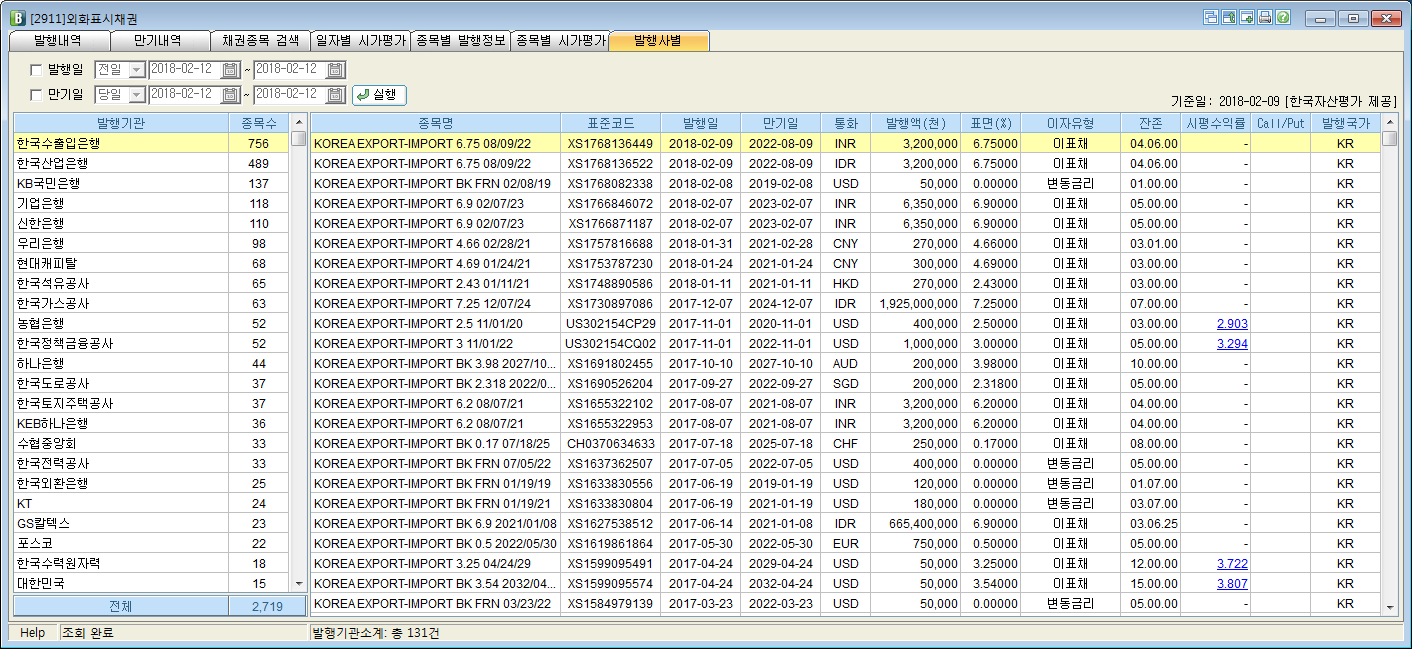Sort by 표준코드 column header
The width and height of the screenshot is (1412, 649).
point(610,123)
